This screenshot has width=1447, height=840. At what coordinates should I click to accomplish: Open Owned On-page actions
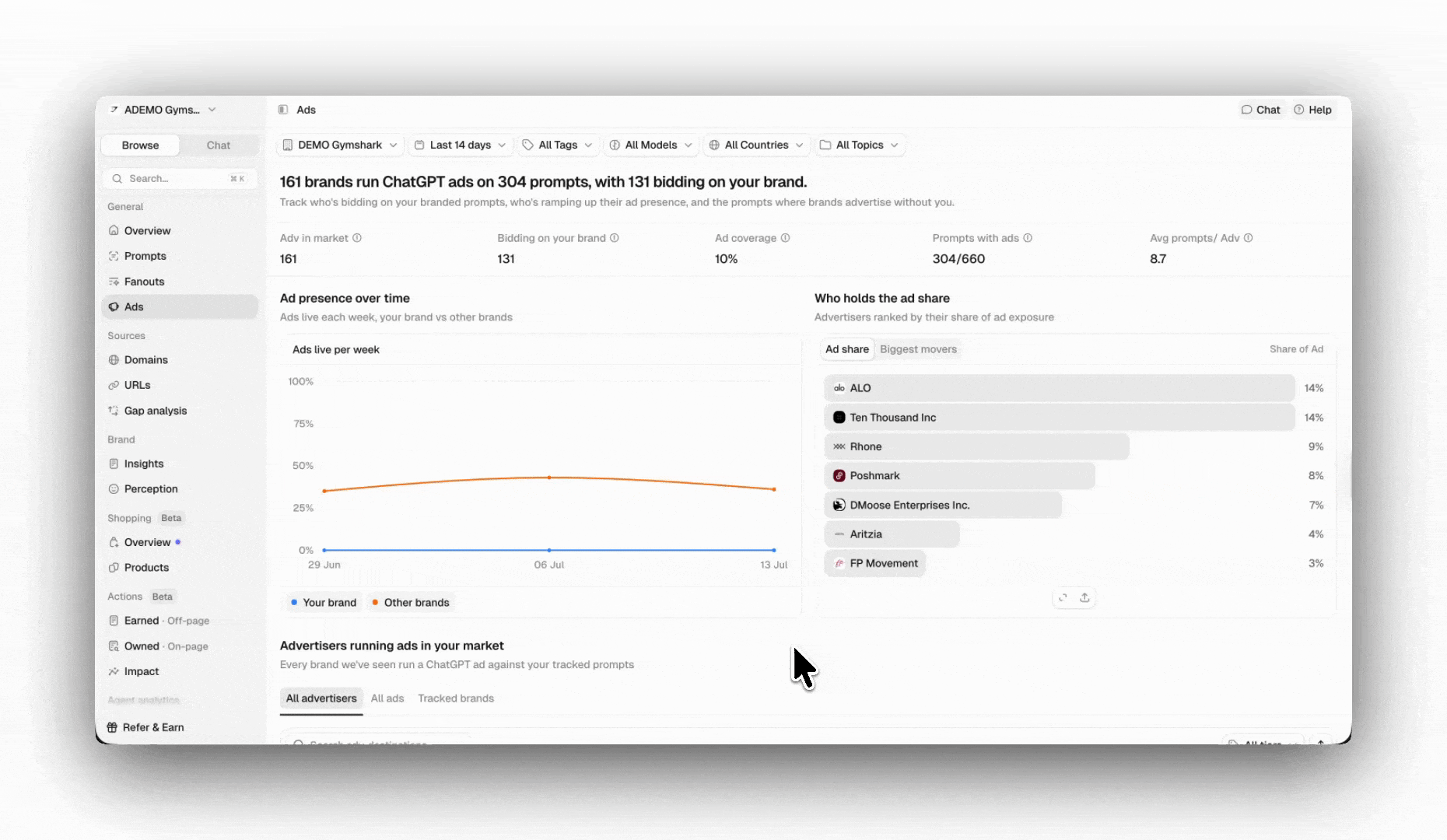[179, 646]
